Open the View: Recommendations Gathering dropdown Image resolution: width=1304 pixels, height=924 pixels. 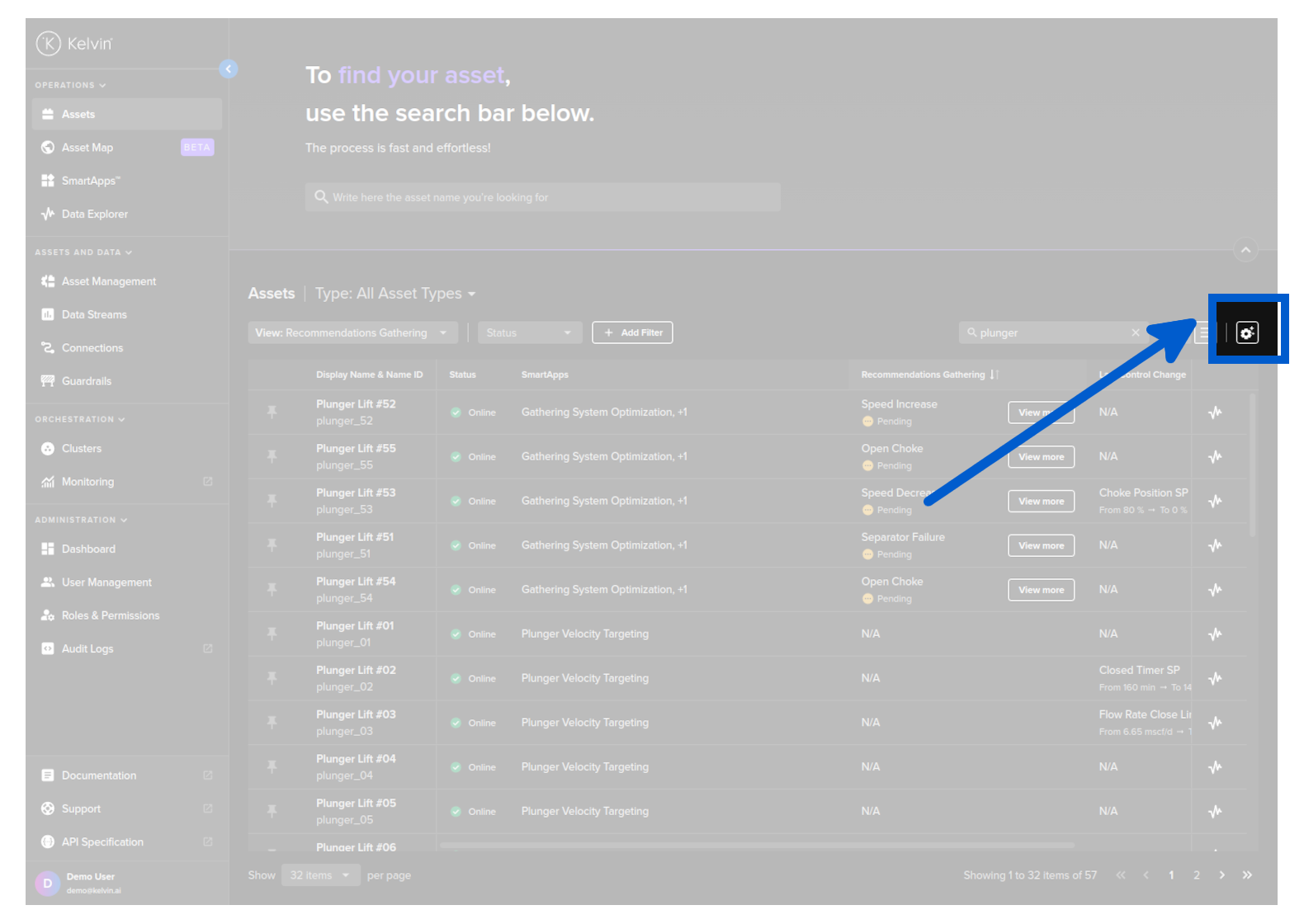[353, 332]
